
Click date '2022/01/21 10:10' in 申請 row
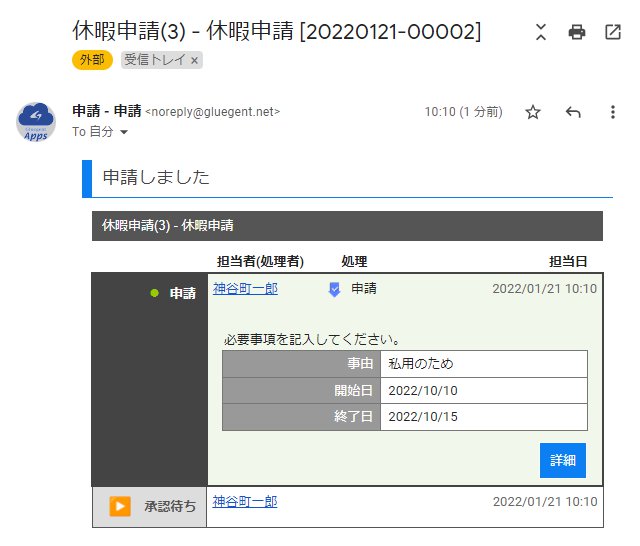[544, 289]
